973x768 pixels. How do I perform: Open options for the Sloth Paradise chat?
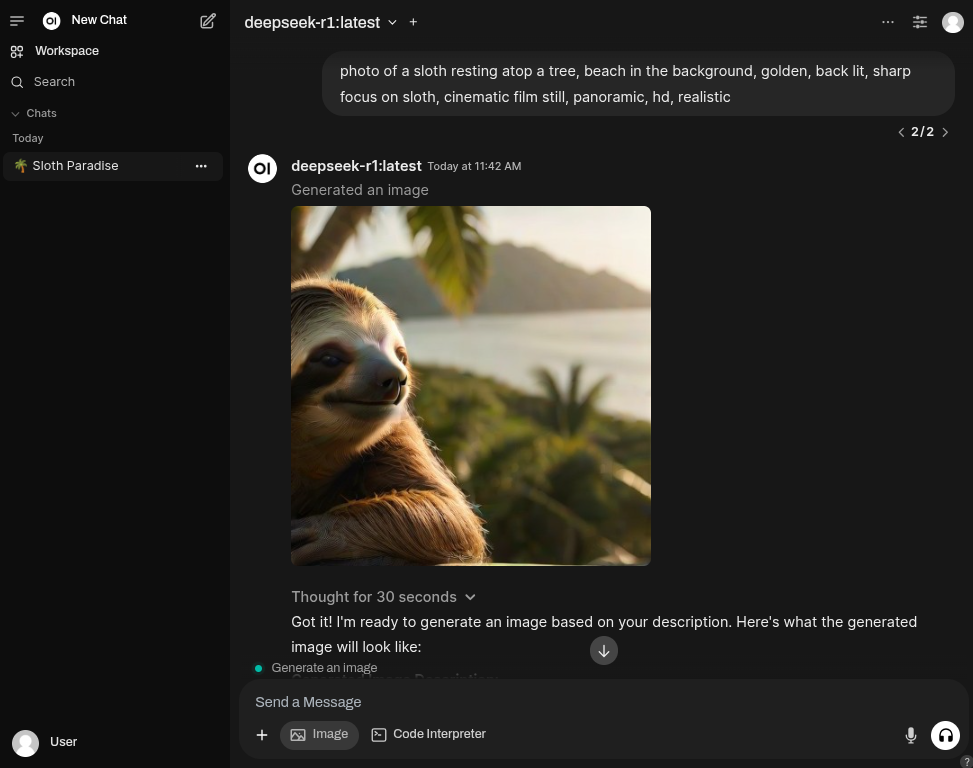click(201, 165)
